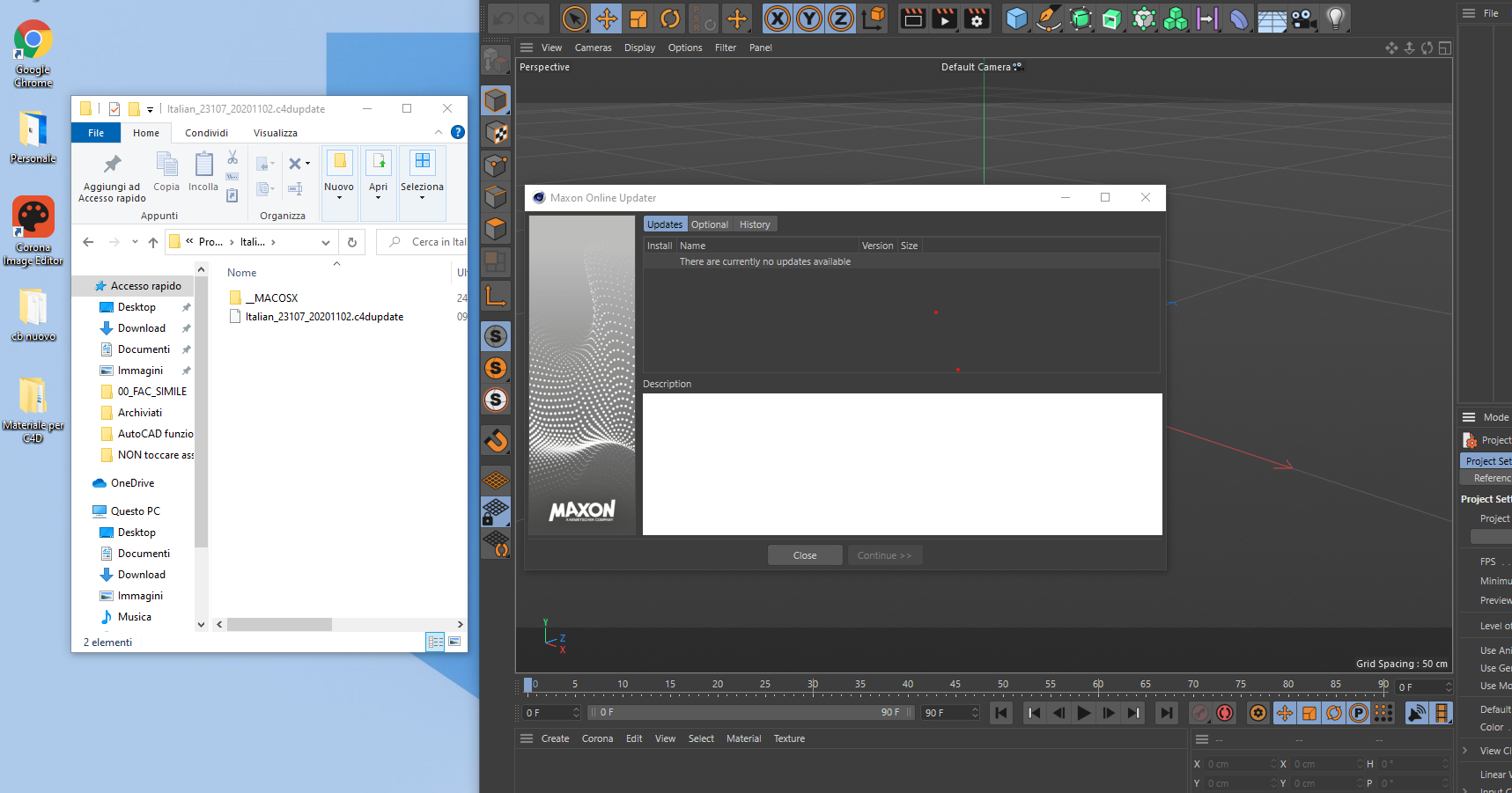Switch to the Optional tab in updater
The width and height of the screenshot is (1512, 793).
pyautogui.click(x=709, y=224)
